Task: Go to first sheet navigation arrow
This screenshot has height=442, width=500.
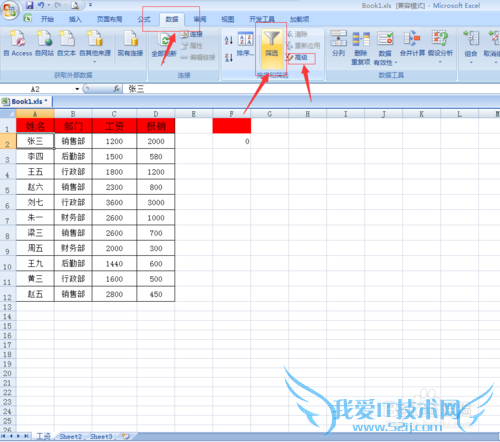Action: [x=4, y=436]
